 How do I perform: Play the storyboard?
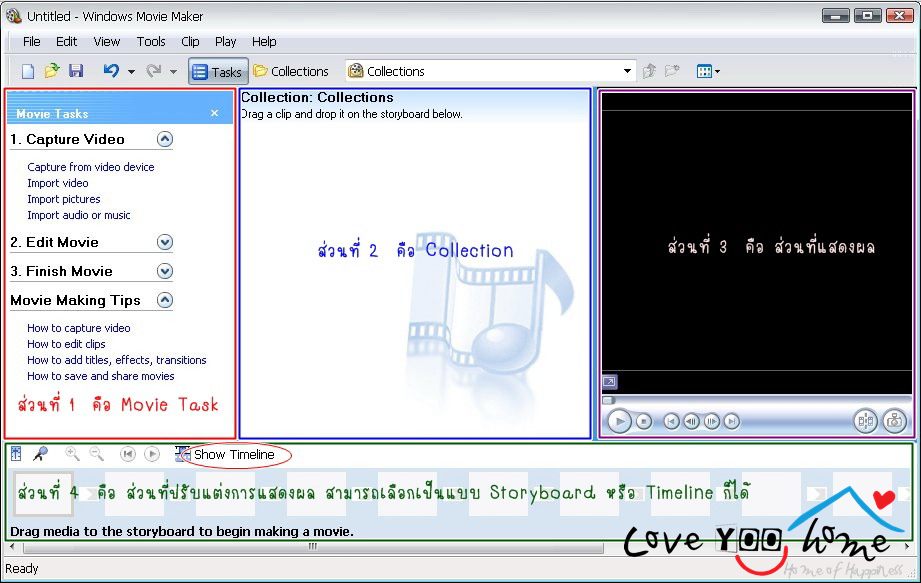(x=152, y=454)
